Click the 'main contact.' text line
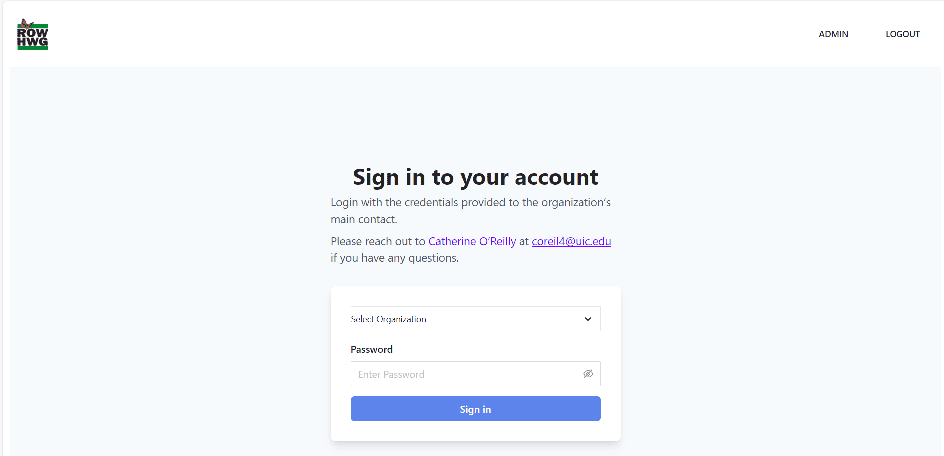944x456 pixels. click(x=364, y=220)
